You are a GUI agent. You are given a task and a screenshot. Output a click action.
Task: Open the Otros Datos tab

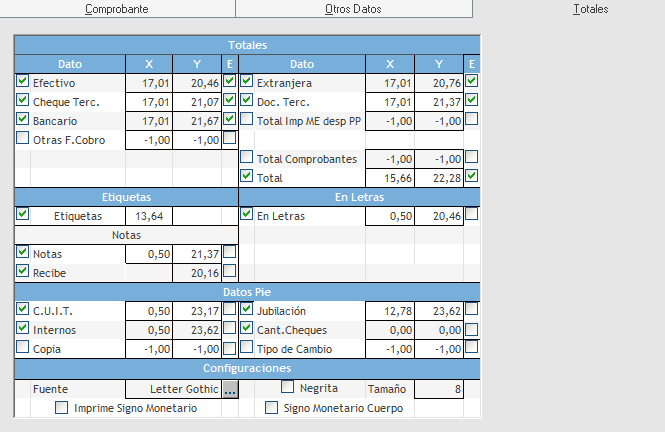[353, 9]
